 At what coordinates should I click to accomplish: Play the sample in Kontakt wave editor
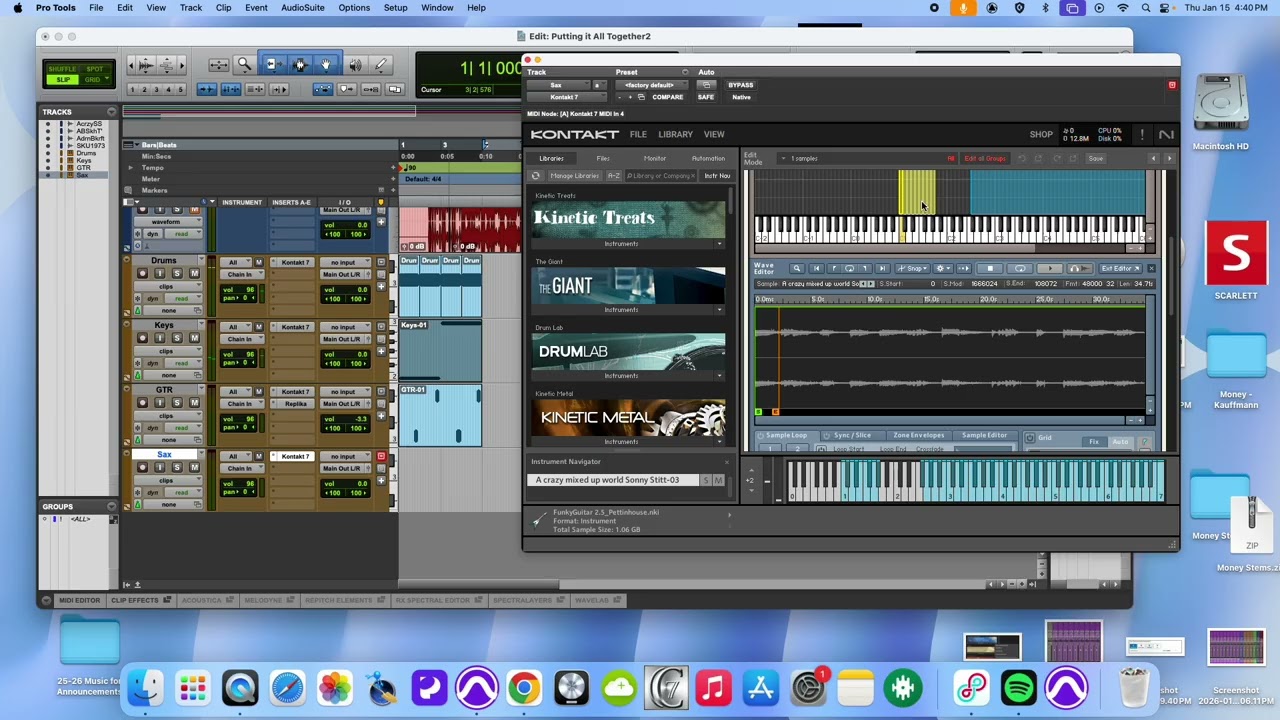(x=1049, y=268)
